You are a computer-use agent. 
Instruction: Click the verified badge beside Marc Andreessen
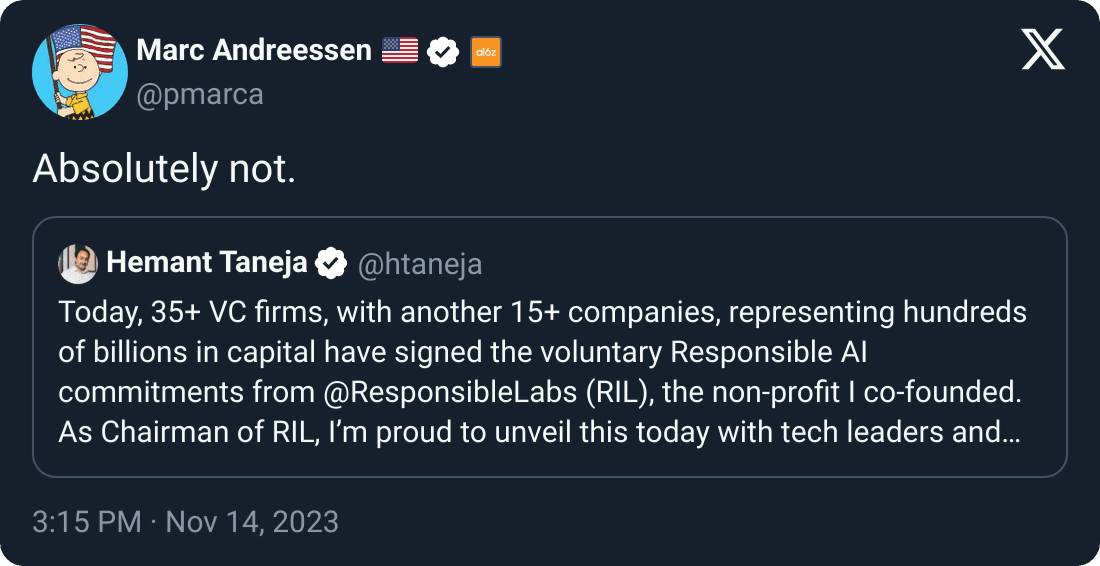[443, 51]
